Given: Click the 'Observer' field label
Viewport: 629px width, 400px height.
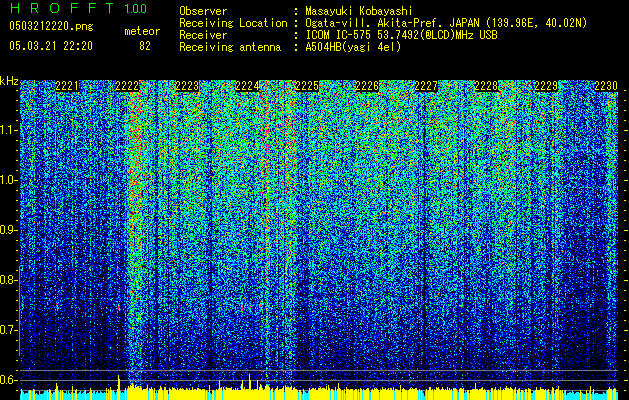Looking at the screenshot, I should pos(203,12).
